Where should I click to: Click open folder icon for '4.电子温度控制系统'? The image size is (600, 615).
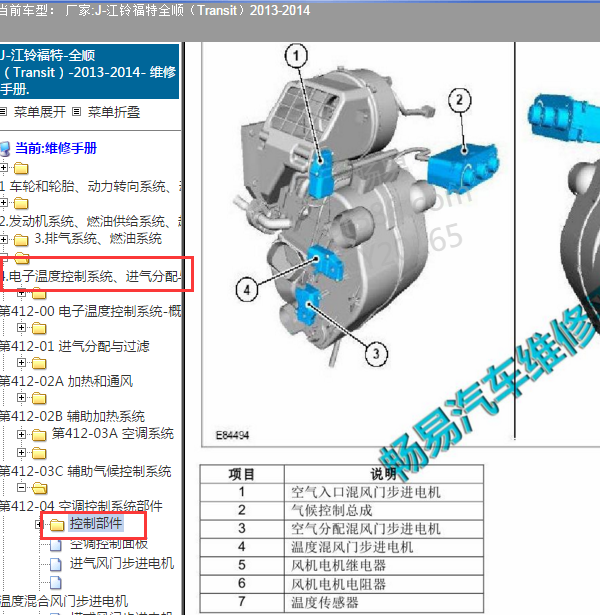click(22, 258)
